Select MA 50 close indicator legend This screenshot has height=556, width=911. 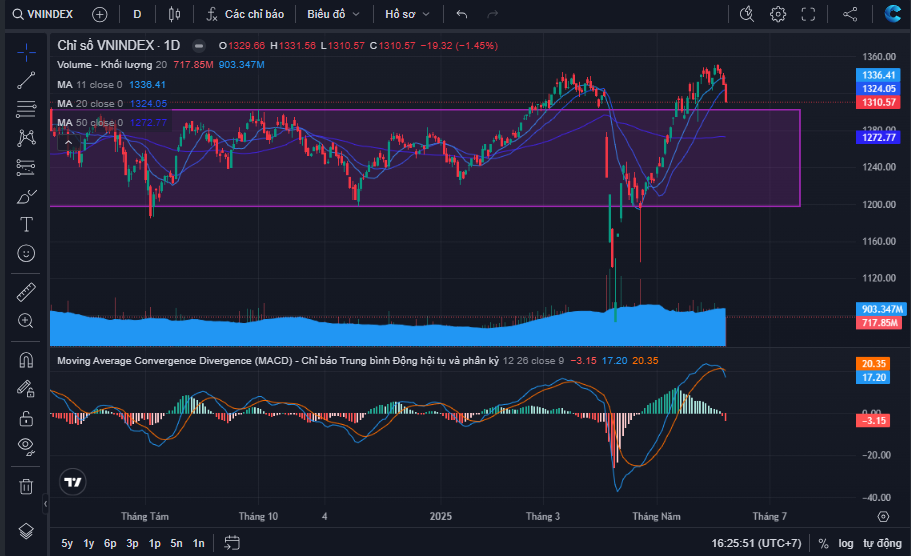tap(90, 123)
